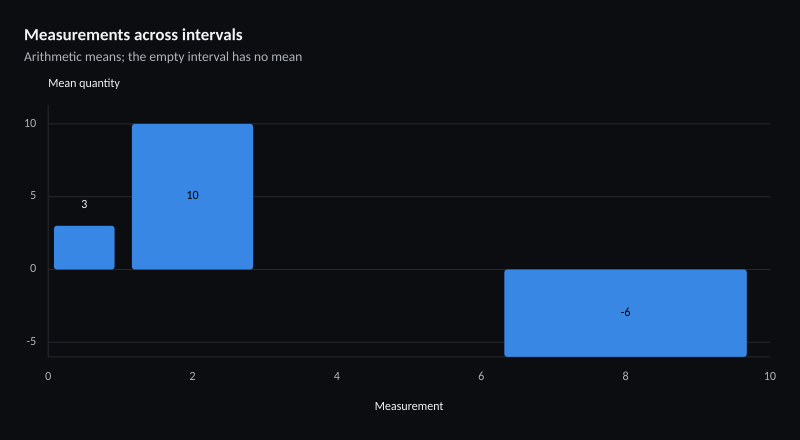Click the x-axis tick label 8
The width and height of the screenshot is (800, 440).
coord(626,377)
